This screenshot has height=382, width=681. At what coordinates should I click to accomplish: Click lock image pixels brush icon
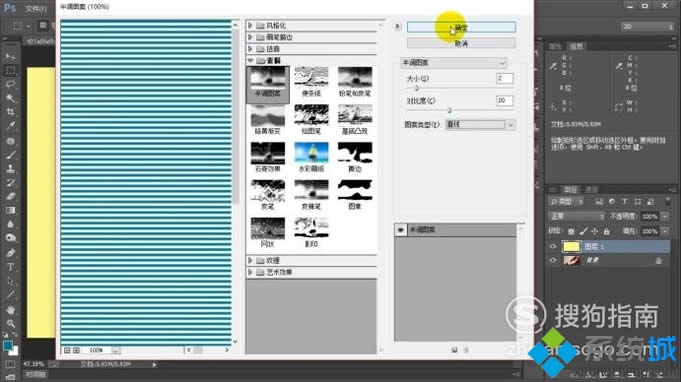click(583, 231)
